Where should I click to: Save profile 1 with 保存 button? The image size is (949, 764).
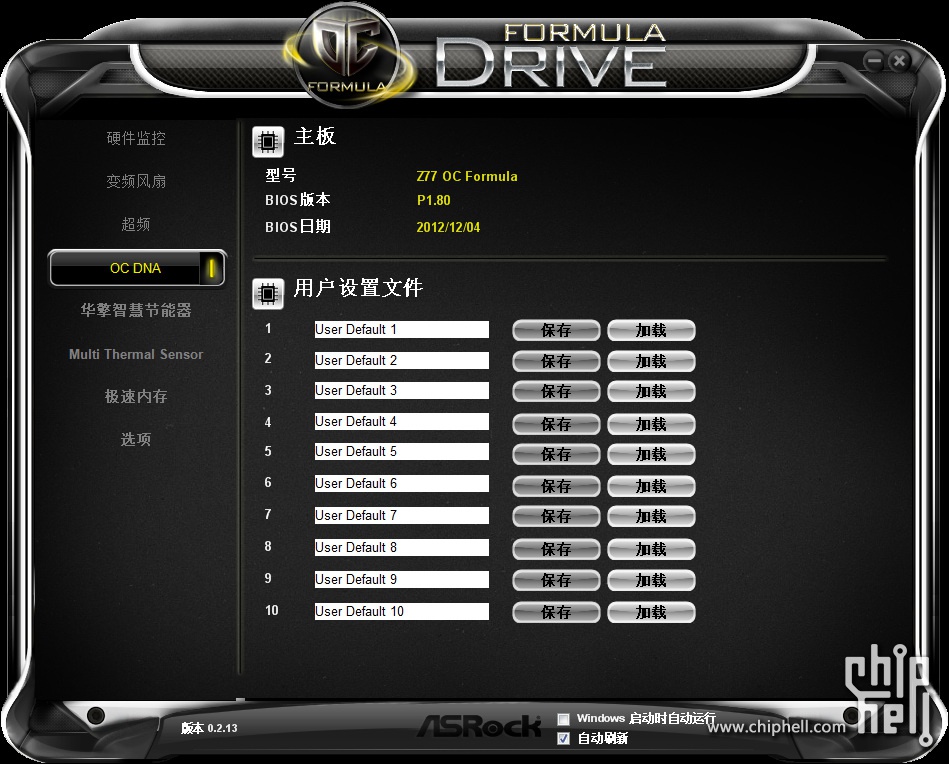coord(556,331)
